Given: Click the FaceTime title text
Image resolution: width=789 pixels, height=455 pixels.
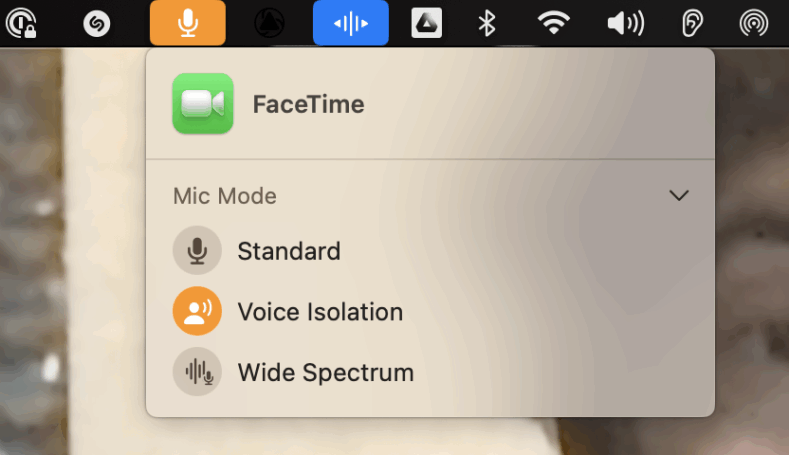Looking at the screenshot, I should pos(308,104).
